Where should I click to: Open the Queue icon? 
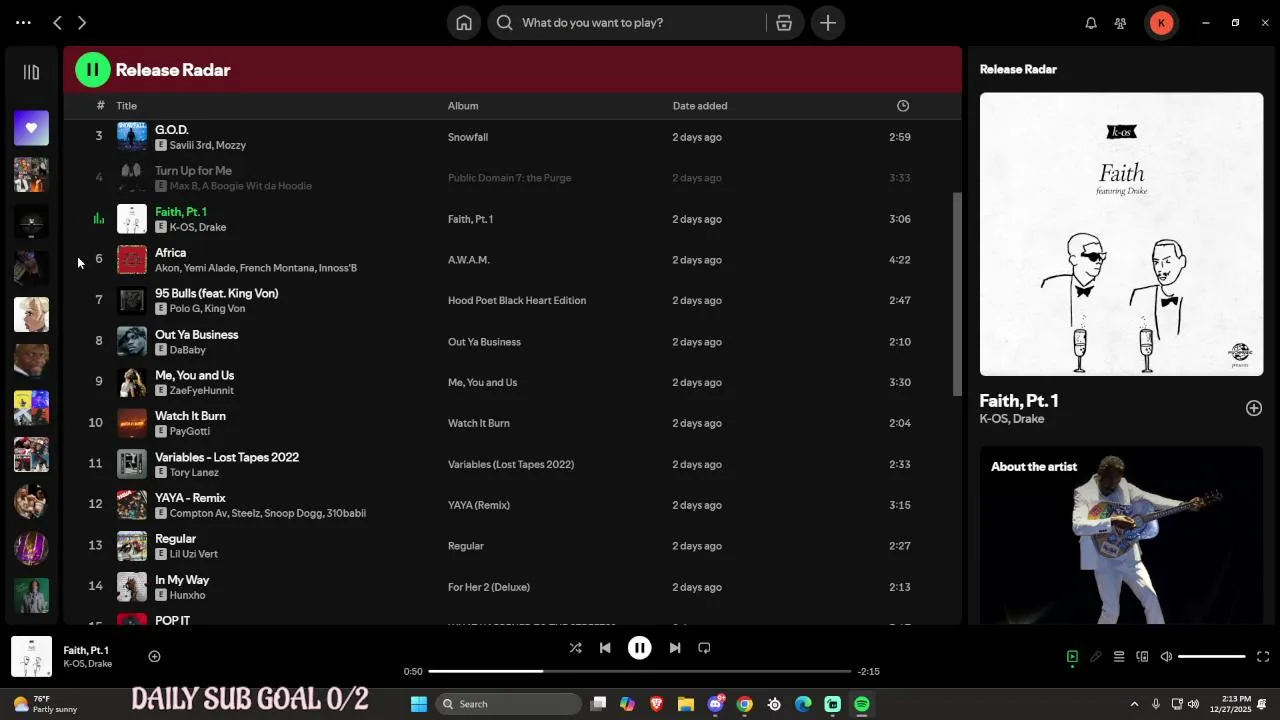tap(1119, 657)
